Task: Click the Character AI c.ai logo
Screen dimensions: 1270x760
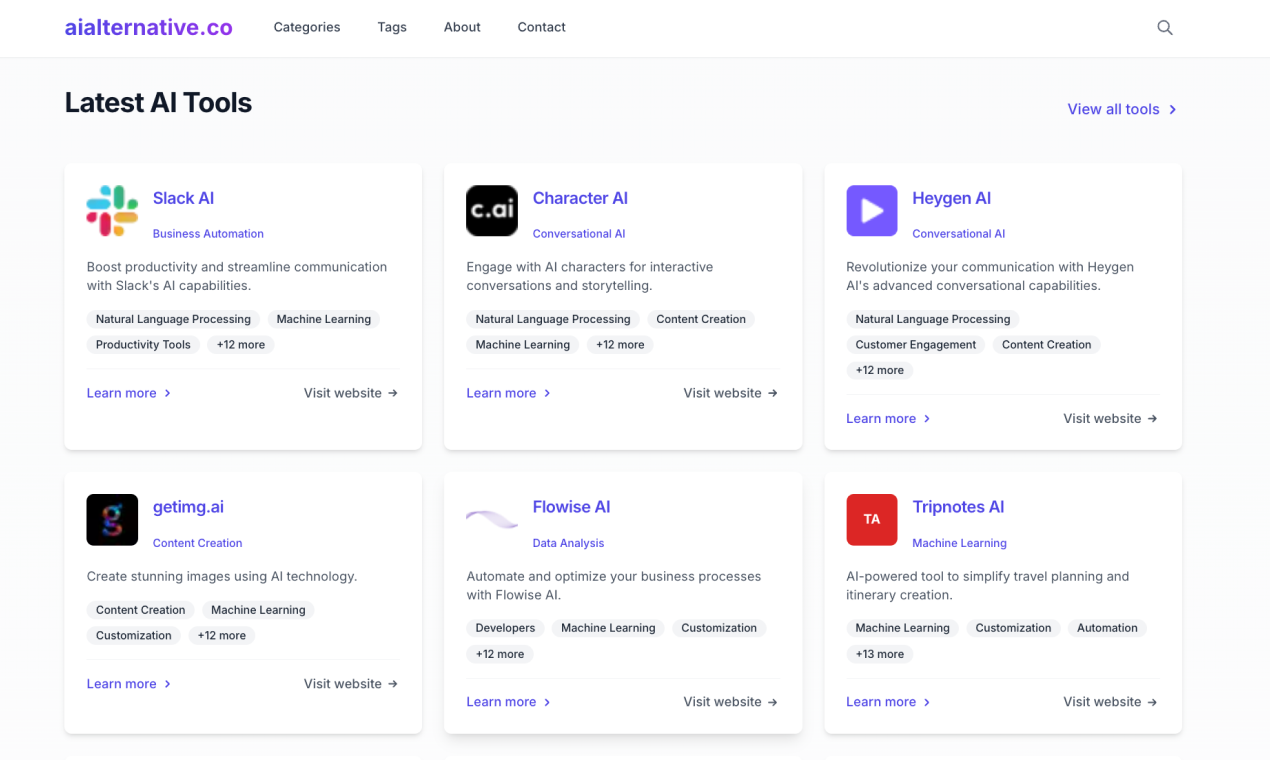Action: point(492,211)
